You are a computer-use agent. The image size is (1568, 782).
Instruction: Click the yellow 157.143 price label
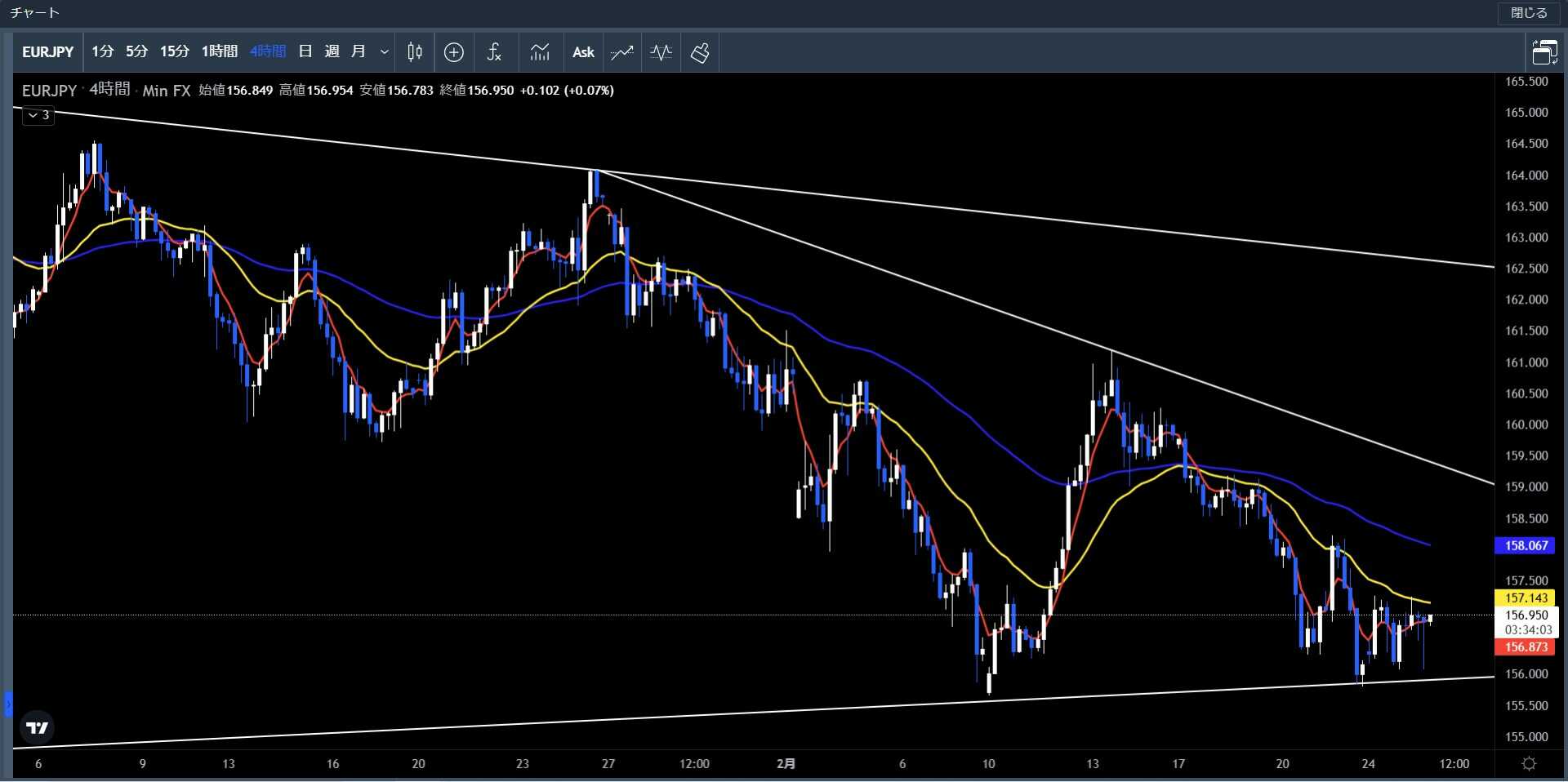(1526, 598)
